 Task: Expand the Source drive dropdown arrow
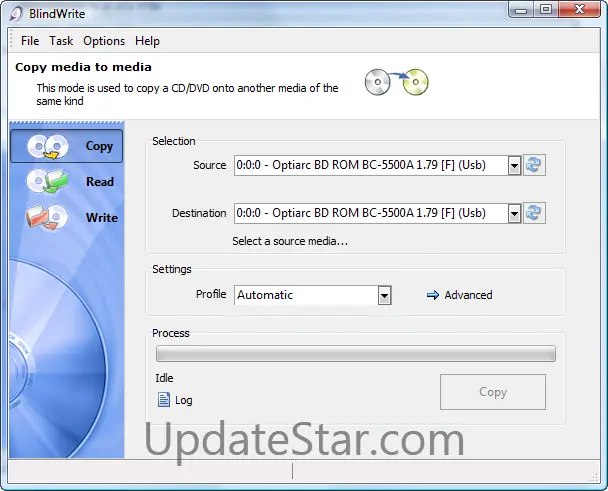point(514,166)
